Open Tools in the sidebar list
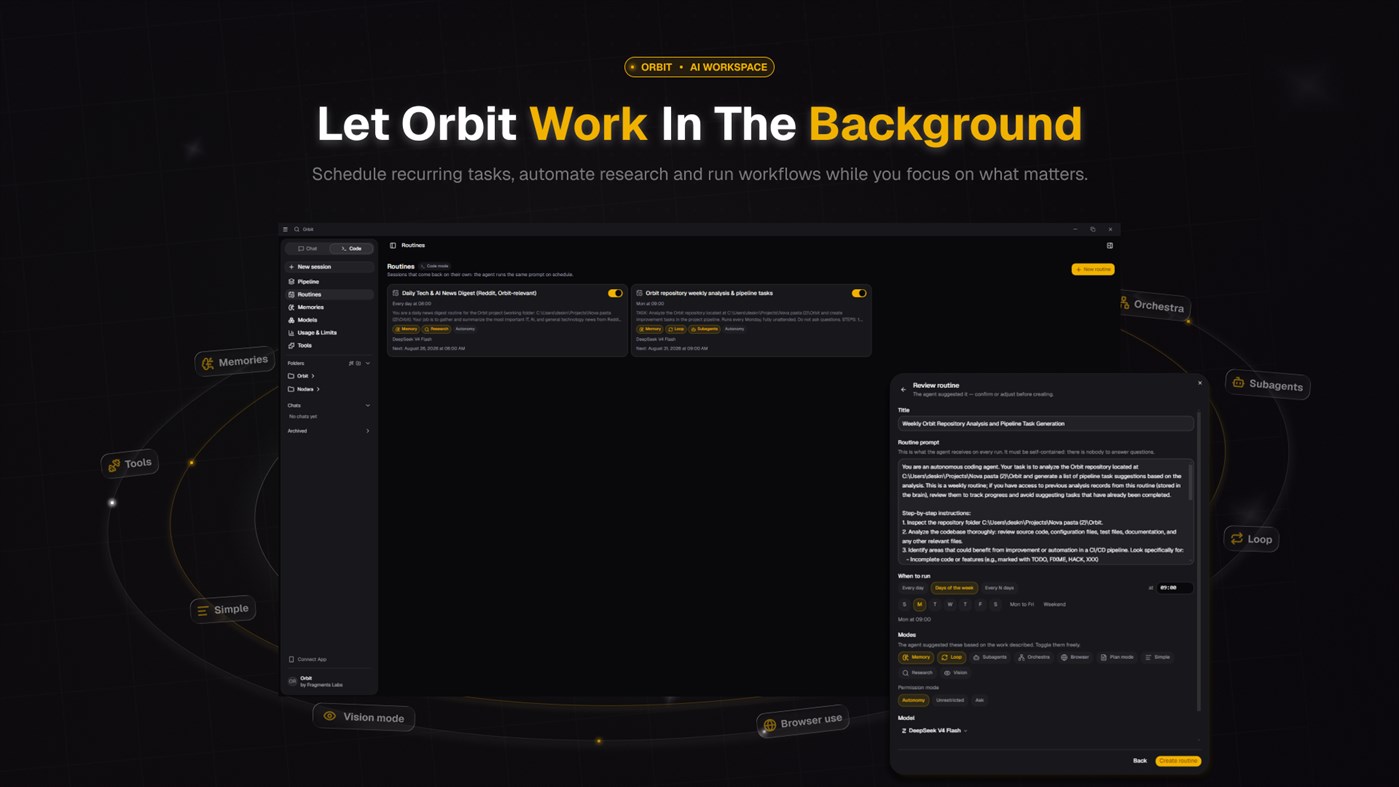Screen dimensions: 1399x787 coord(329,345)
